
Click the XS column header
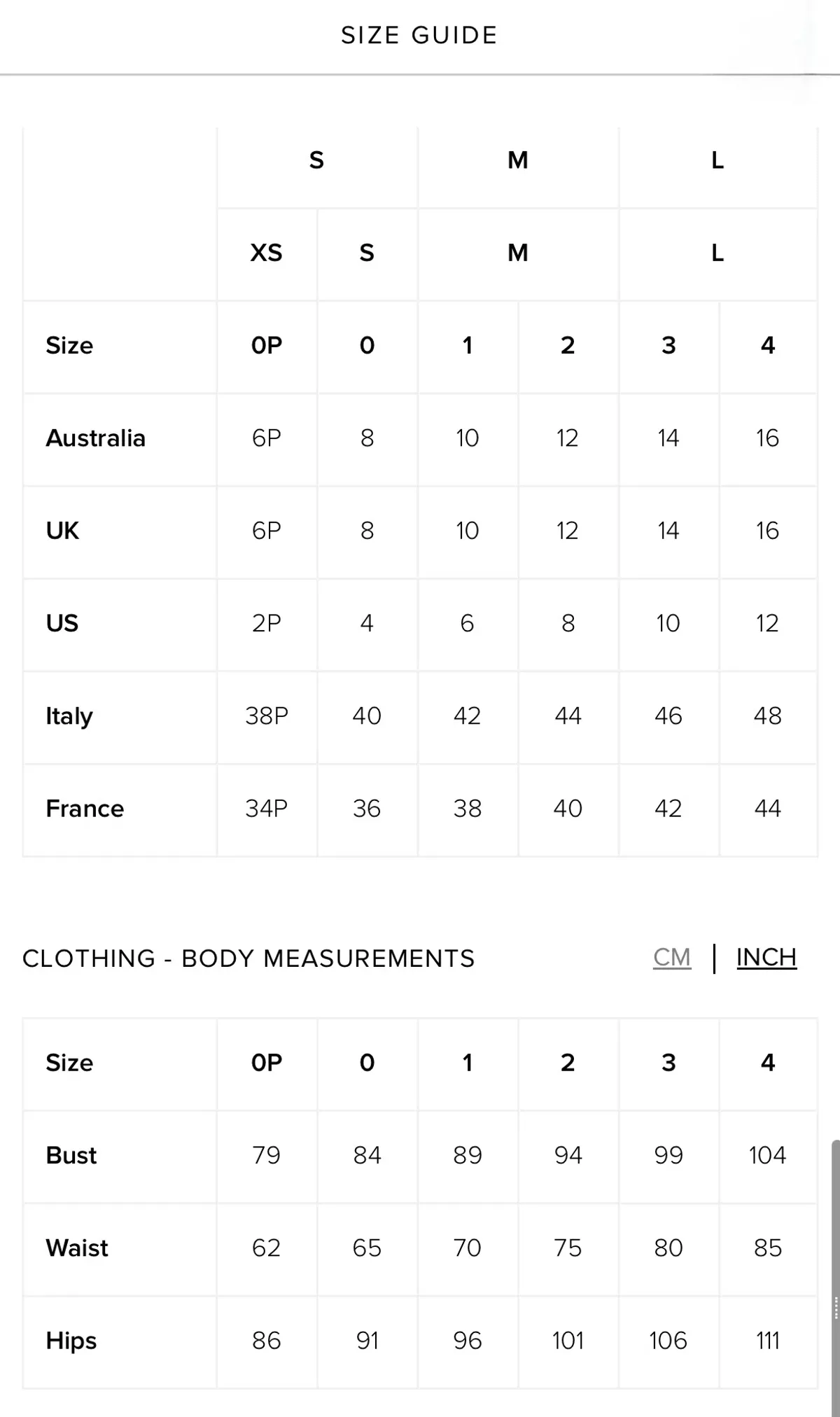point(266,253)
